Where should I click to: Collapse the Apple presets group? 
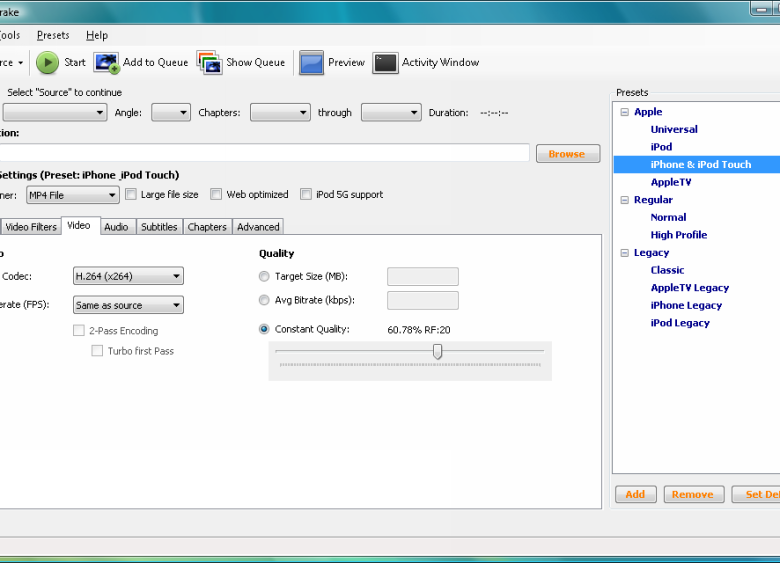(x=625, y=112)
